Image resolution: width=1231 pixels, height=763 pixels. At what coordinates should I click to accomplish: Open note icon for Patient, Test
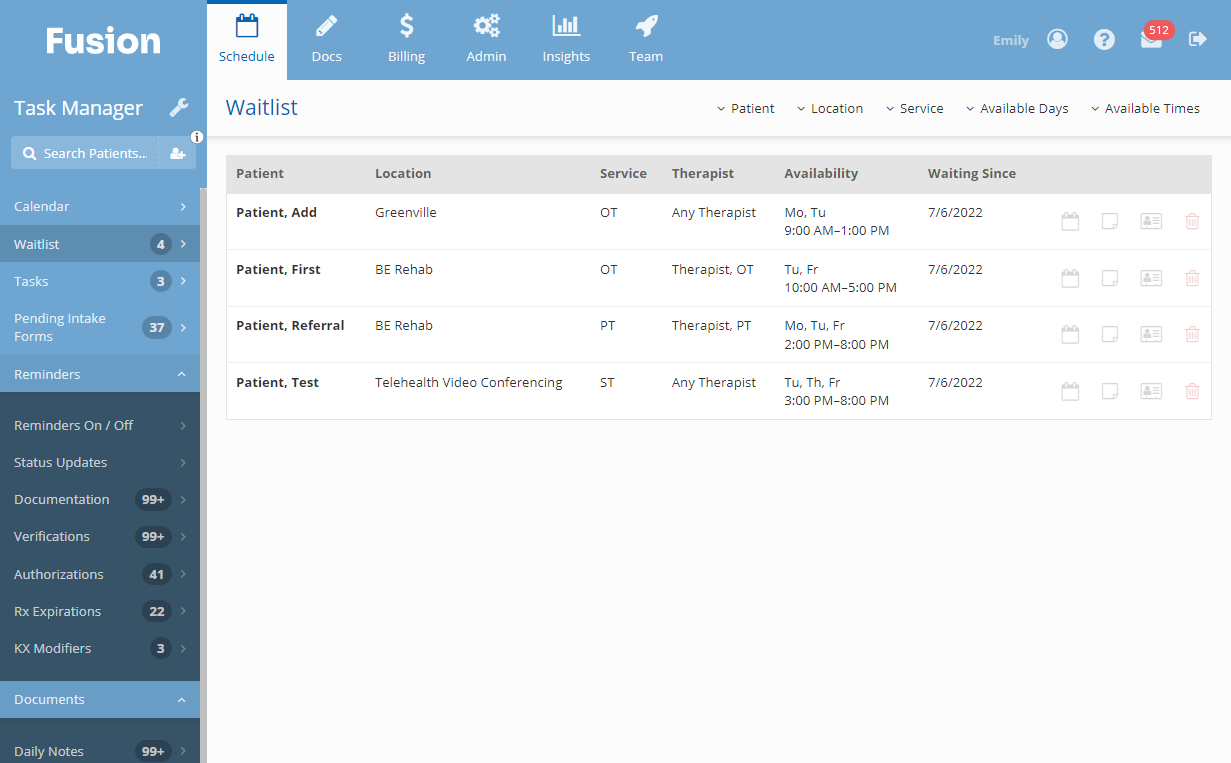click(1110, 391)
